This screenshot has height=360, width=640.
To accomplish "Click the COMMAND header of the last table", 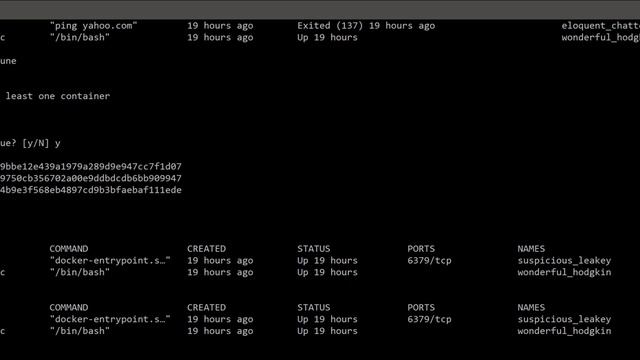I will pyautogui.click(x=69, y=308).
